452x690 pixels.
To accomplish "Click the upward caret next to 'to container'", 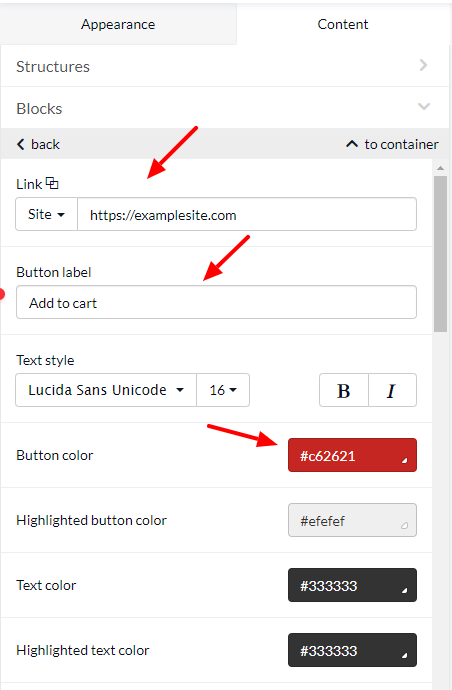I will tap(352, 144).
